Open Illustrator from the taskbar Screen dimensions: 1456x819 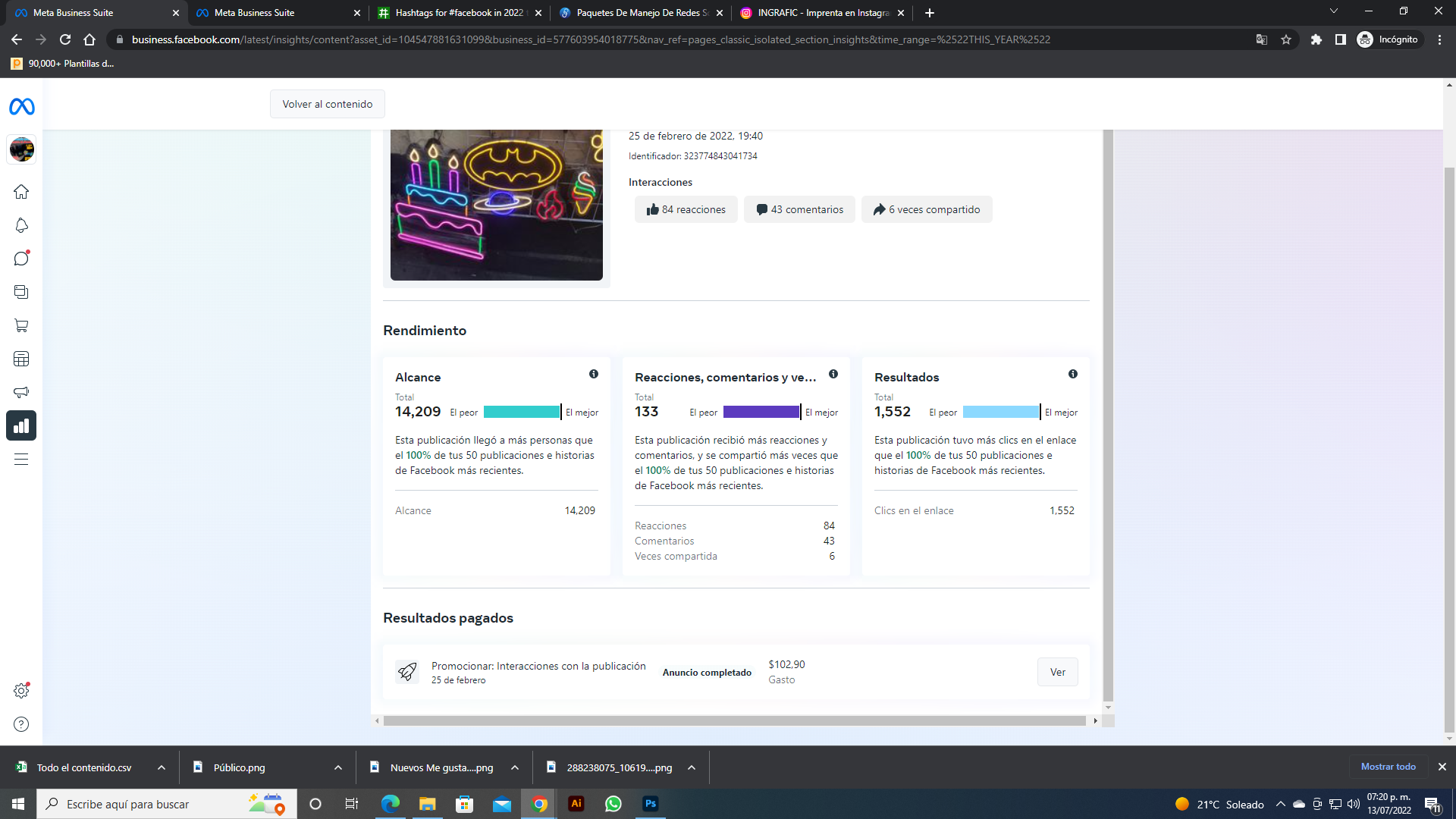(576, 804)
